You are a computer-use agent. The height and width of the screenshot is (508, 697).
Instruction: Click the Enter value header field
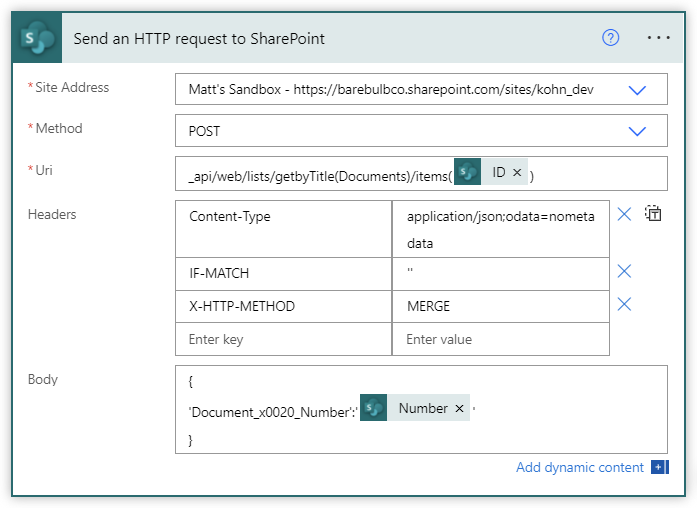[501, 340]
